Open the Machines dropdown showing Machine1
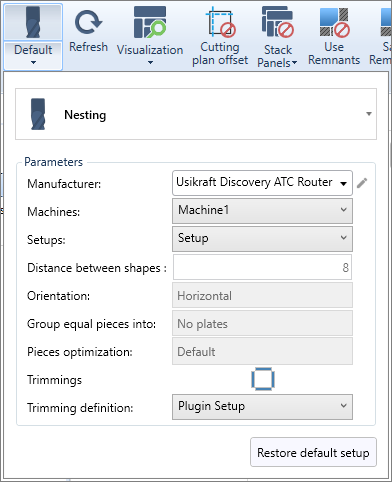Screen dimensions: 392x482 262,211
